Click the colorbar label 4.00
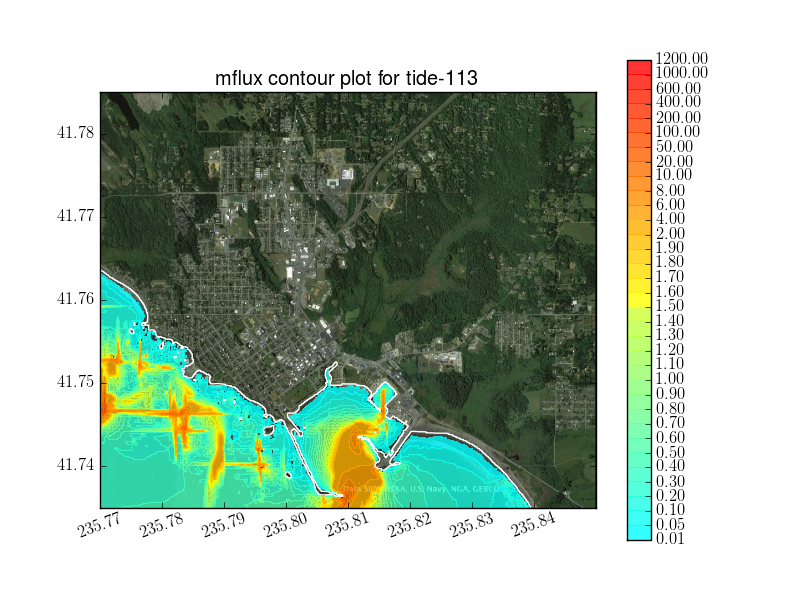 click(670, 219)
